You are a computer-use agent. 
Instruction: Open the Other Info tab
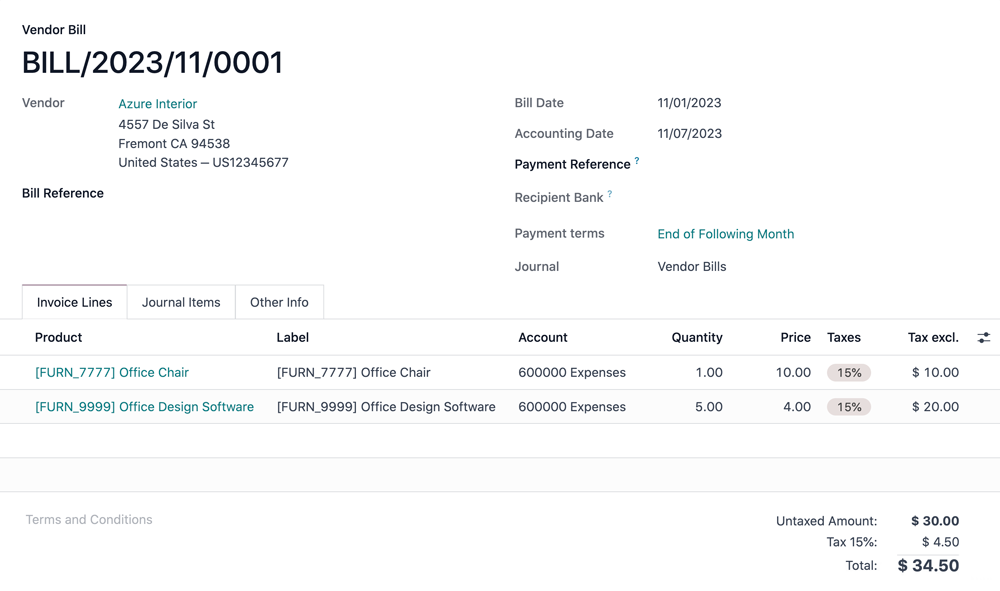[279, 302]
